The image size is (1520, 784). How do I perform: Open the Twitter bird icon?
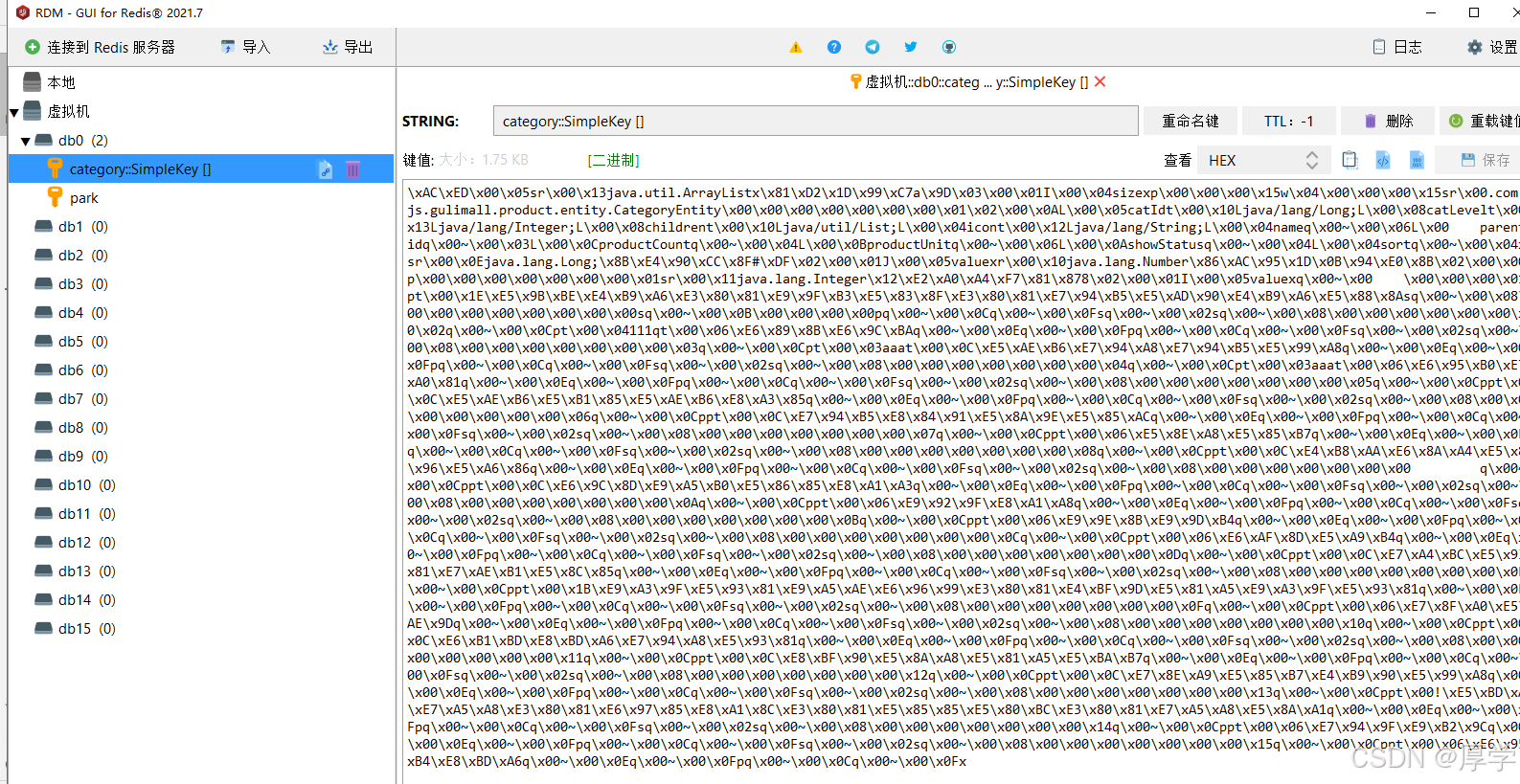point(911,47)
